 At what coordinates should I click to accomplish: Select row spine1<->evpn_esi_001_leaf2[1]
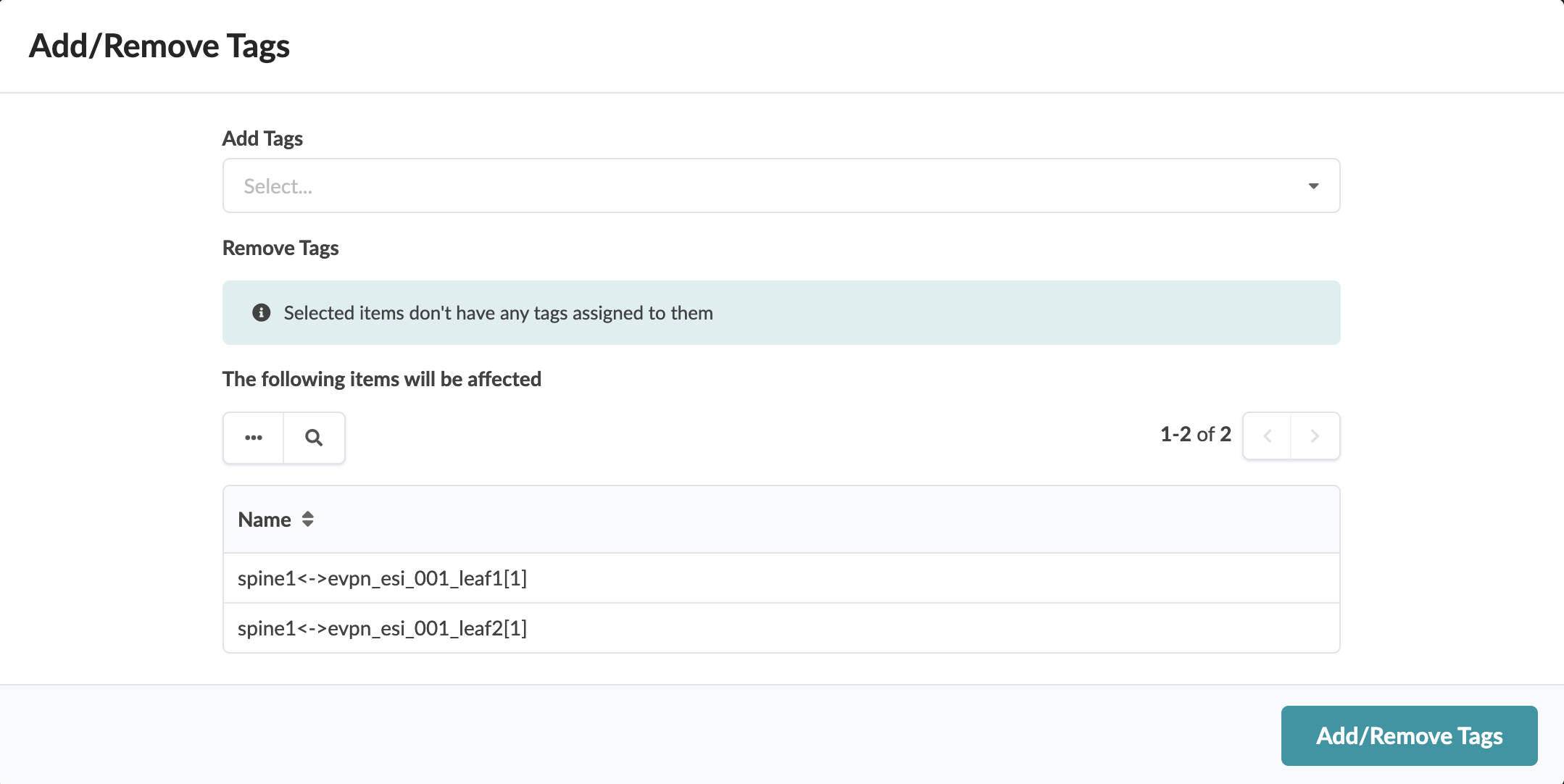tap(383, 628)
